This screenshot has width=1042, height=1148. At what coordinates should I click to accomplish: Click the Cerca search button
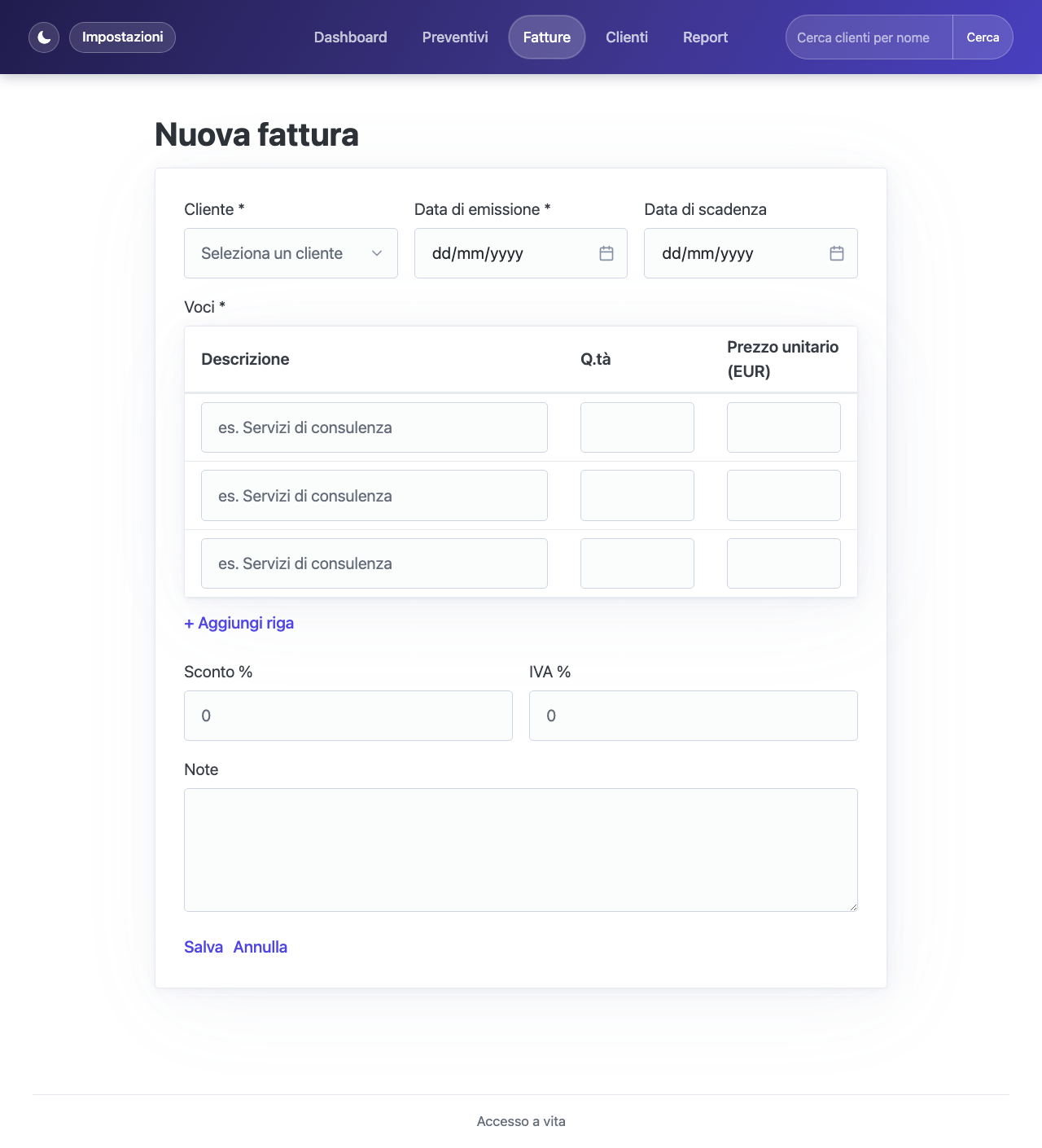(x=983, y=37)
